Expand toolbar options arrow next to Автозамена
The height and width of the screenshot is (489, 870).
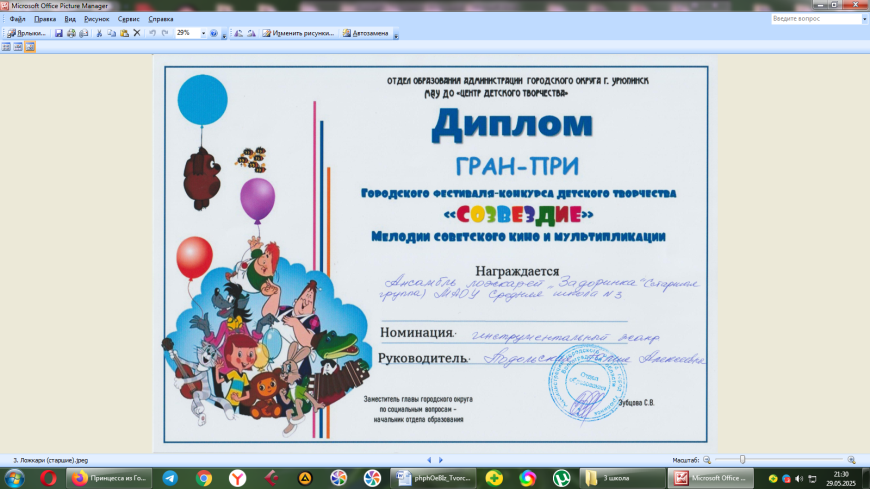396,35
